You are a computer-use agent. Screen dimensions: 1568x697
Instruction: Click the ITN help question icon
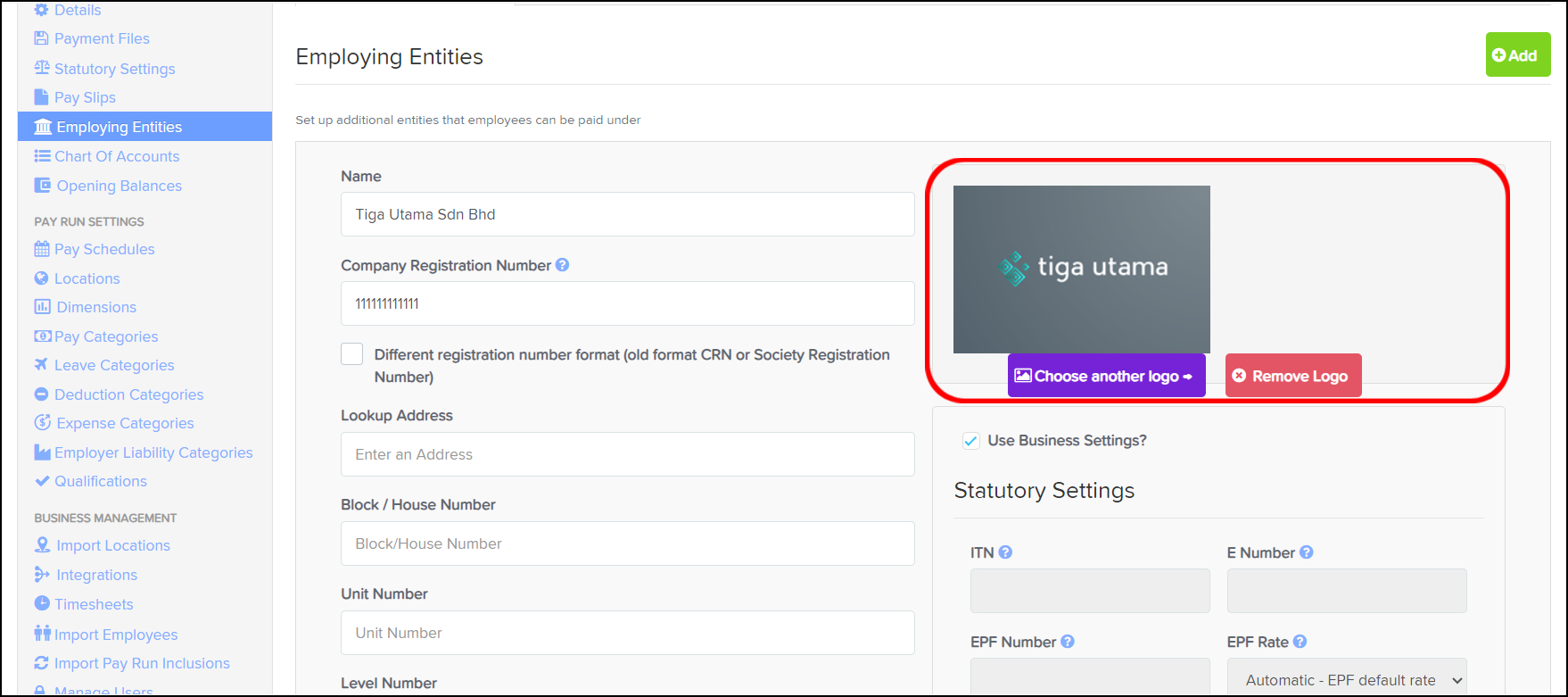1005,552
